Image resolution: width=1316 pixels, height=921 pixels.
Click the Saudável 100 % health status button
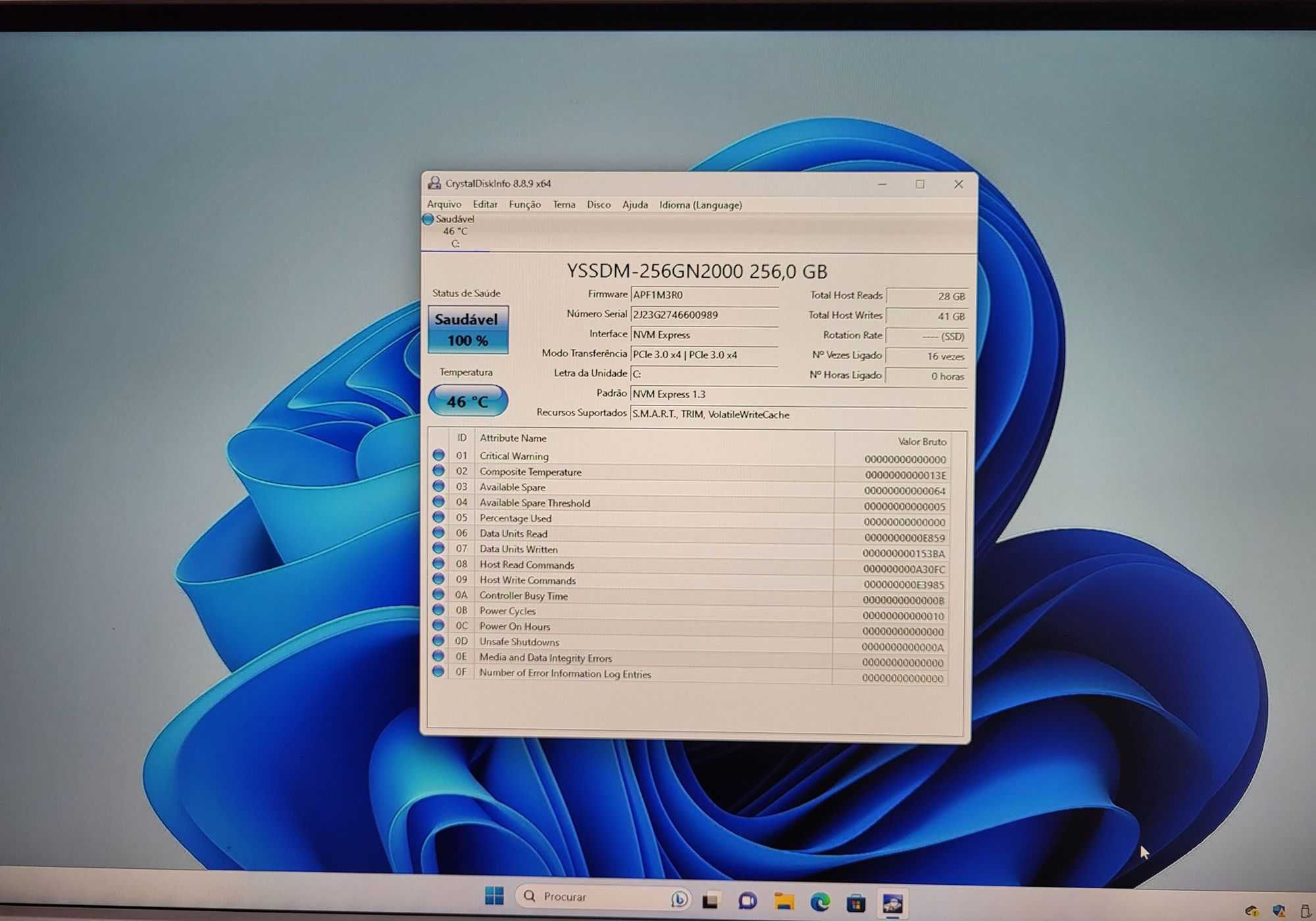468,329
